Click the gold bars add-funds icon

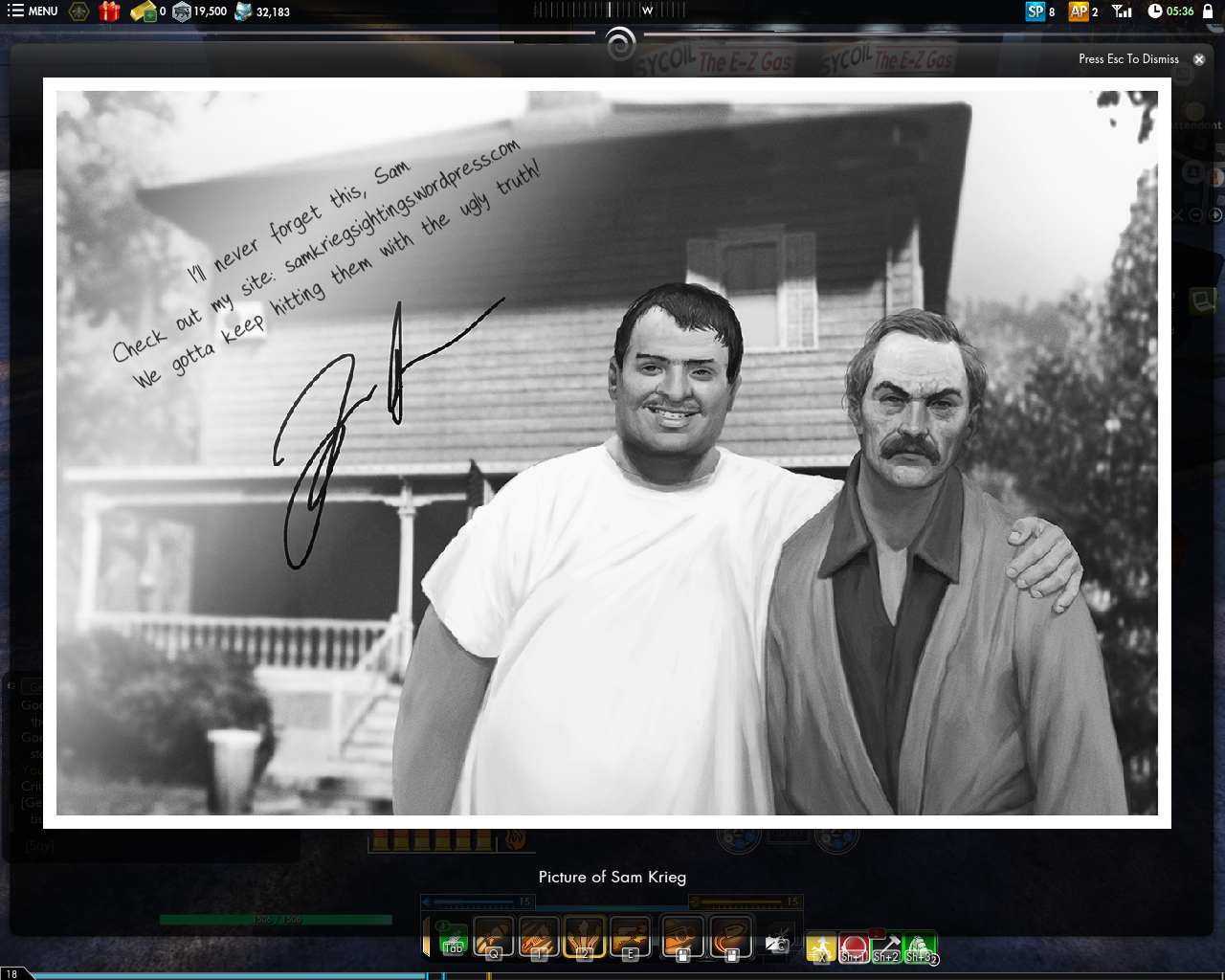point(144,11)
